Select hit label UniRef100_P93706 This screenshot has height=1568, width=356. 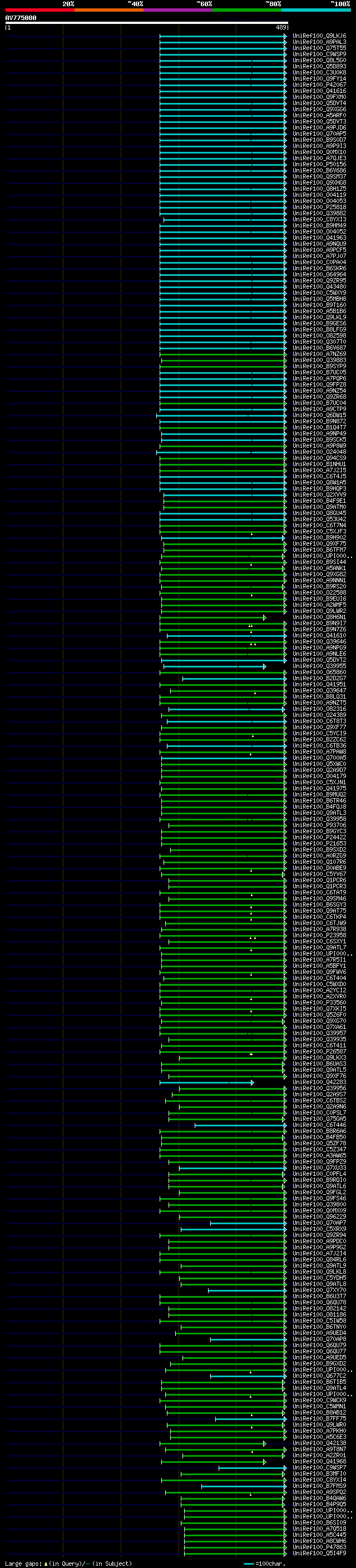point(319,825)
